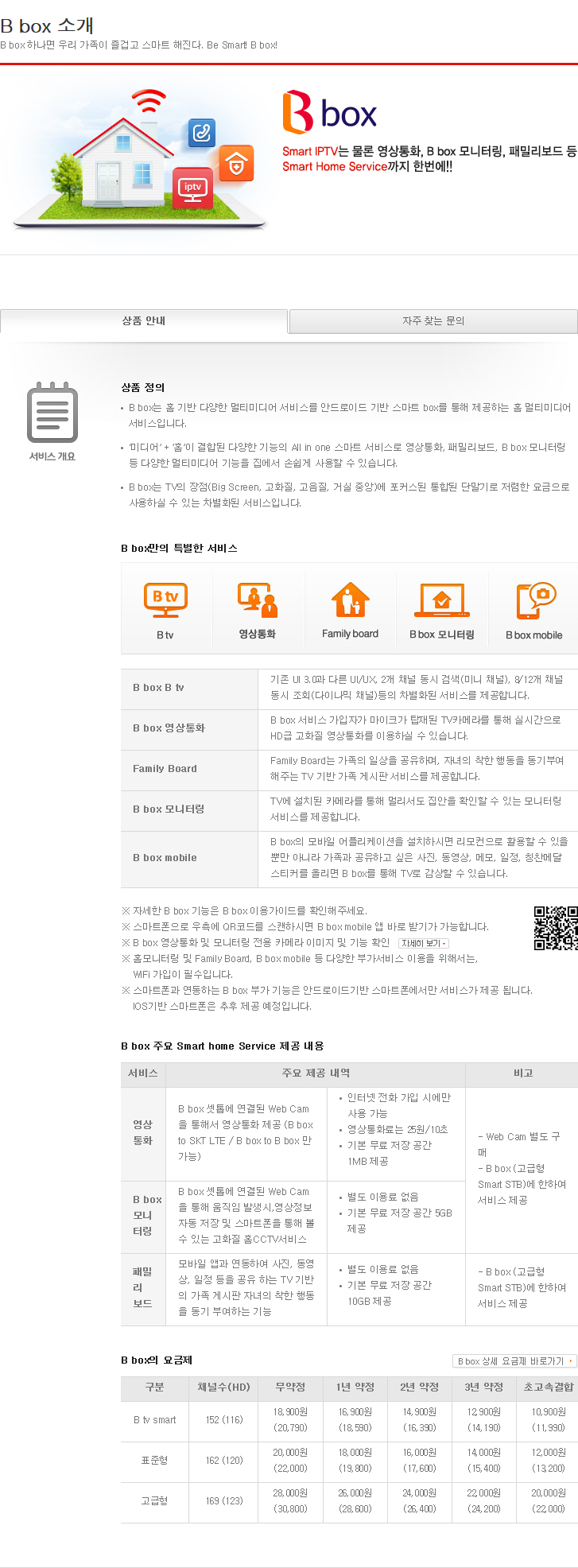Screen dimensions: 578x1568
Task: Click the 상품 정의 section heading
Action: click(143, 387)
